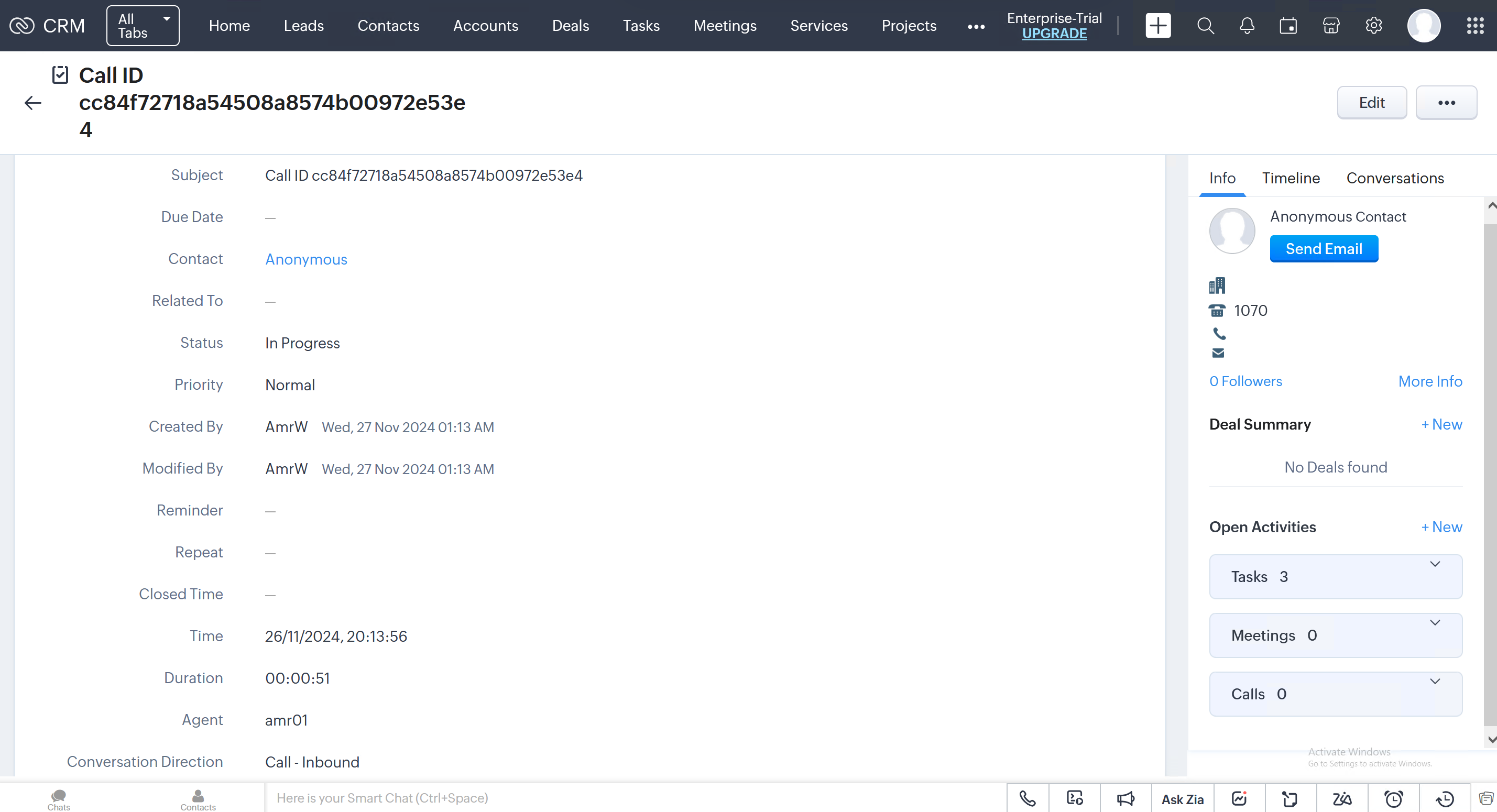The height and width of the screenshot is (812, 1497).
Task: Open the Chats panel at bottom left
Action: (58, 798)
